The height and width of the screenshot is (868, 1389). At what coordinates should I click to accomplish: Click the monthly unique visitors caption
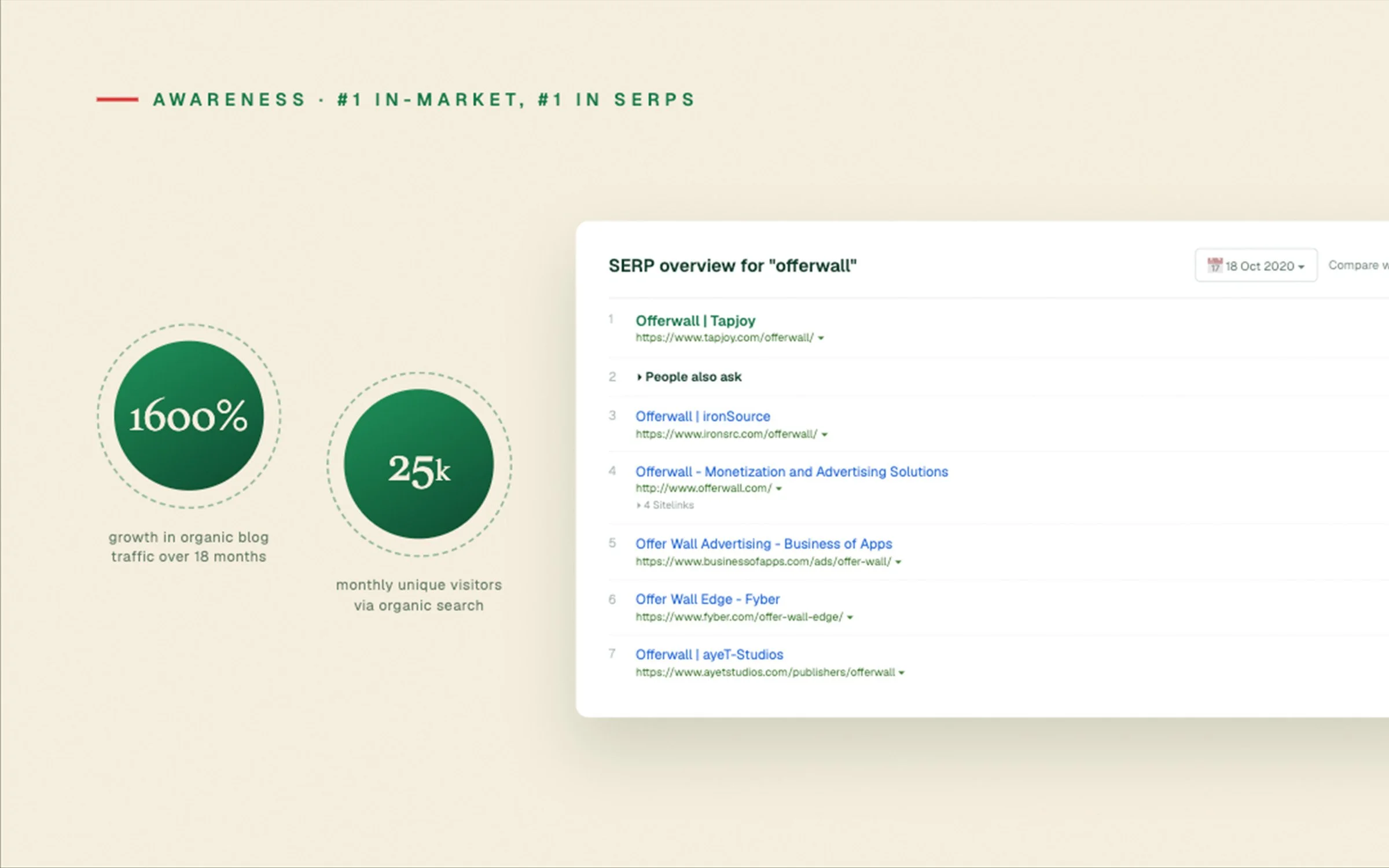click(x=418, y=595)
